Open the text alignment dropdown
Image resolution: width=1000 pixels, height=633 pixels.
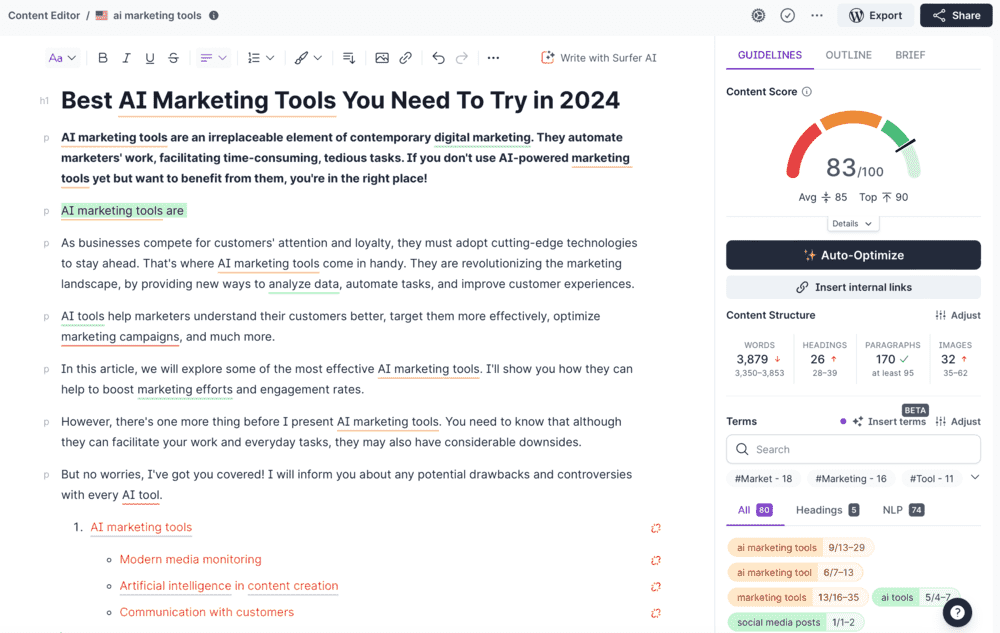pyautogui.click(x=213, y=58)
